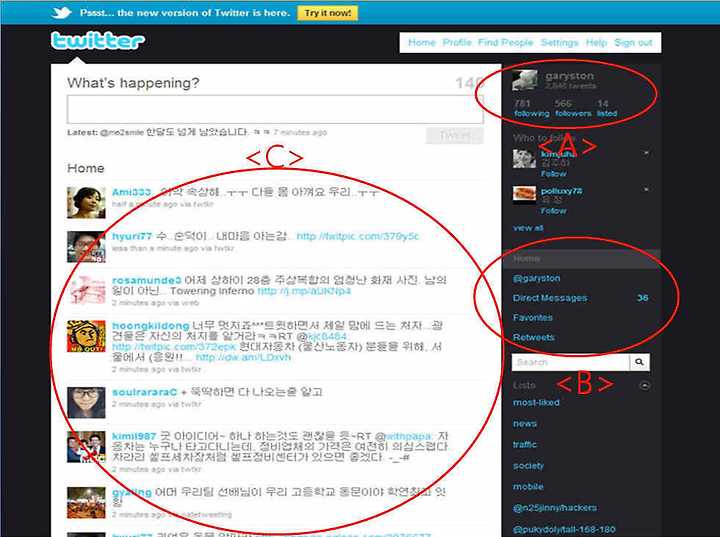Follow kimjuha

click(553, 174)
